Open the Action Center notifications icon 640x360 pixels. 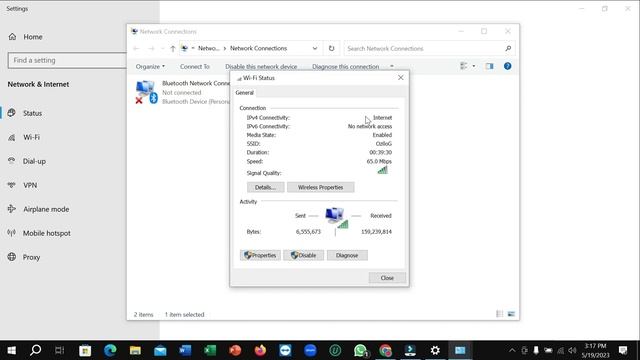click(623, 350)
